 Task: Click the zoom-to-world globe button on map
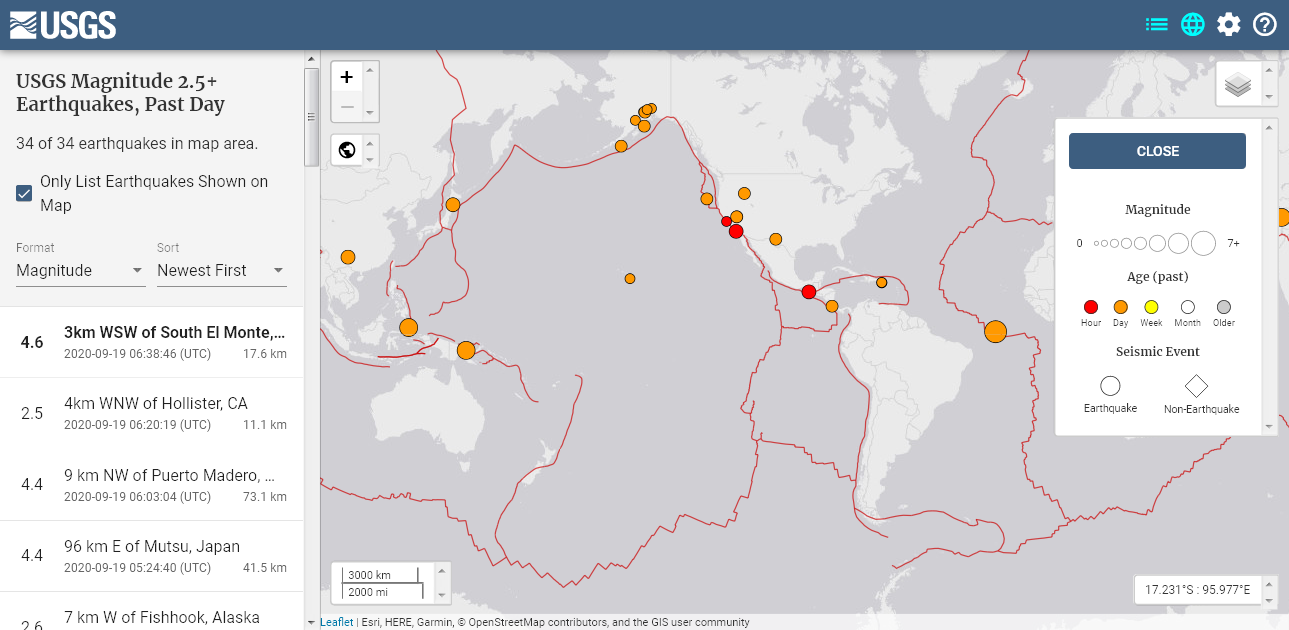point(347,150)
